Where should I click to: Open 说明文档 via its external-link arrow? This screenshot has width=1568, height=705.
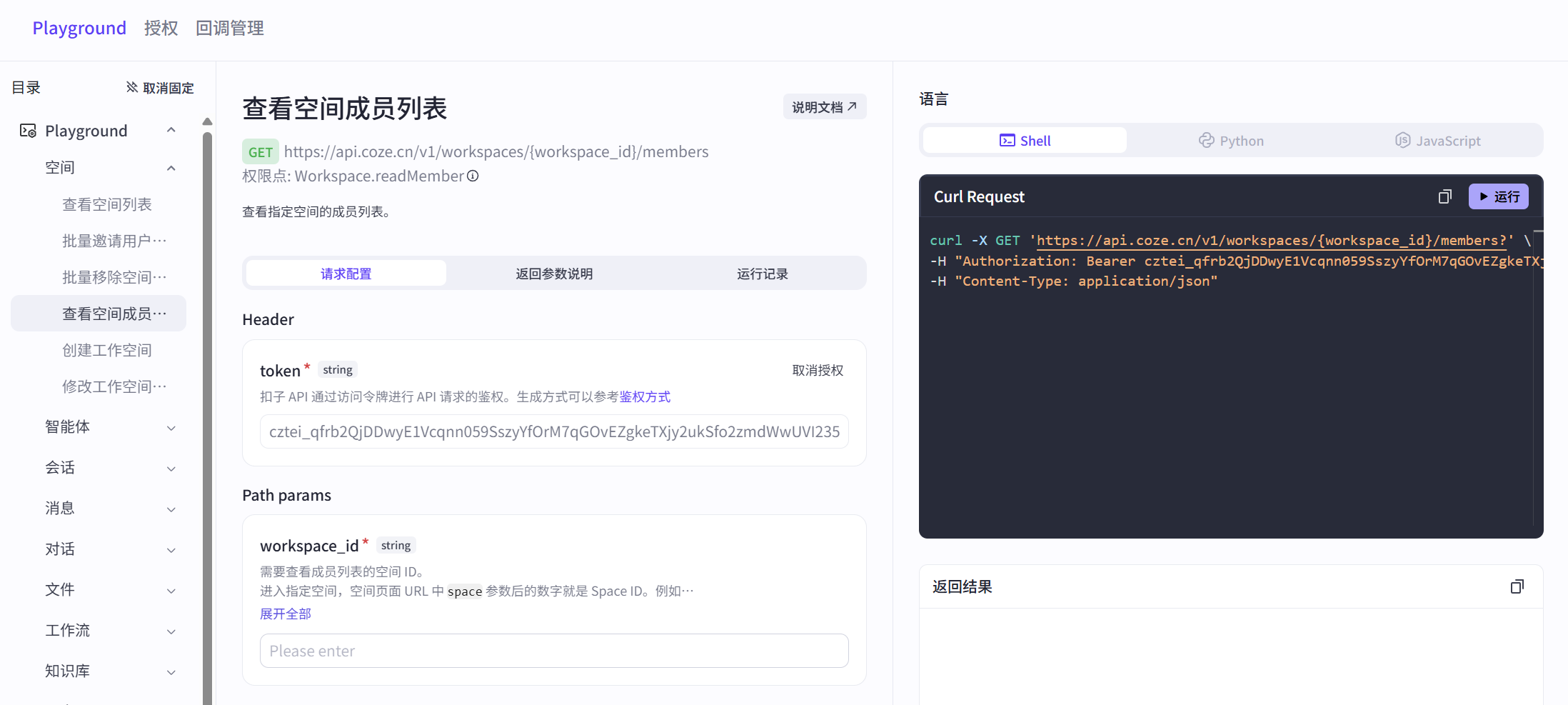click(x=852, y=106)
